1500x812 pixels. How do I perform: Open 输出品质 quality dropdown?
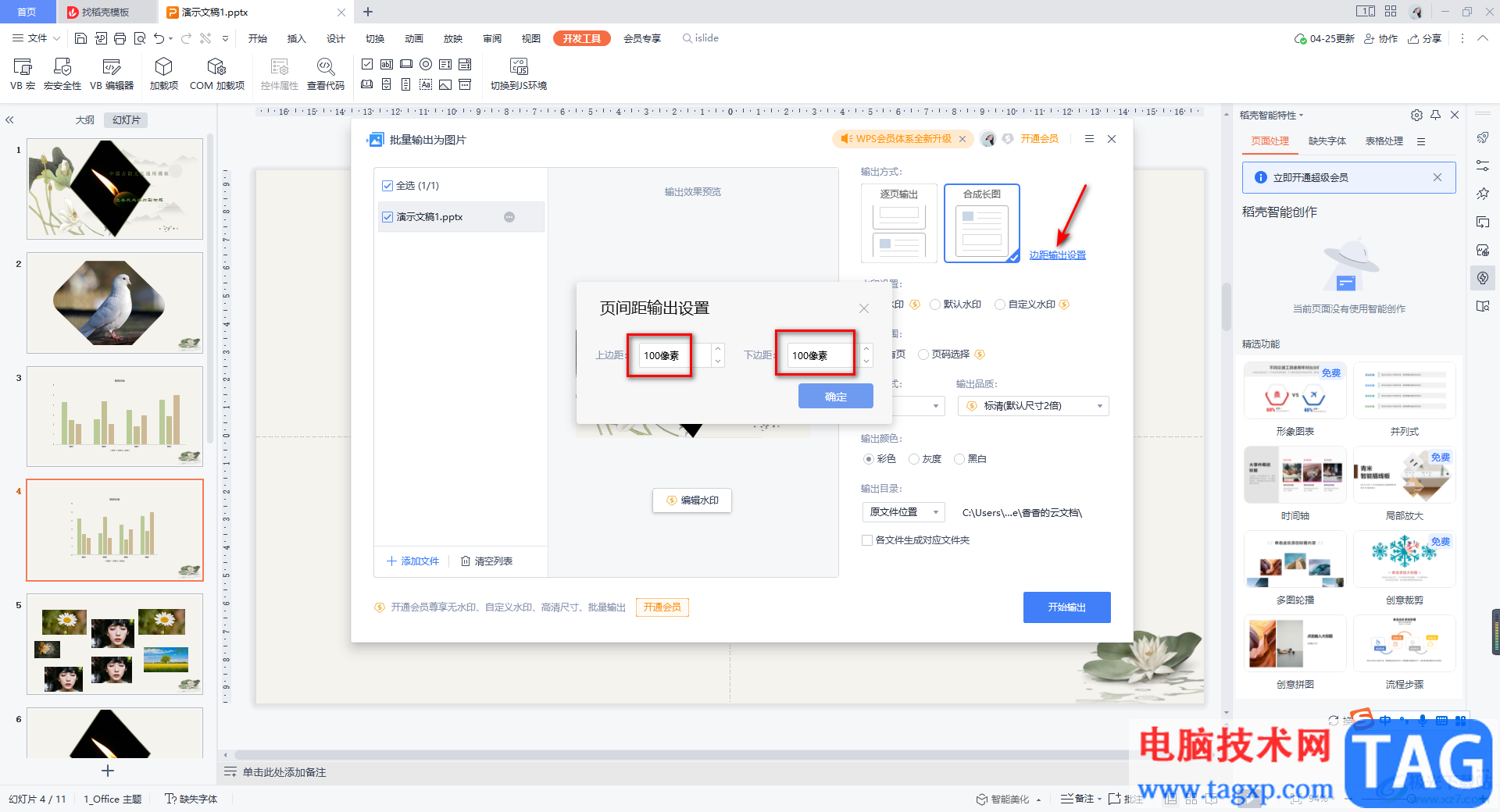(x=1033, y=406)
